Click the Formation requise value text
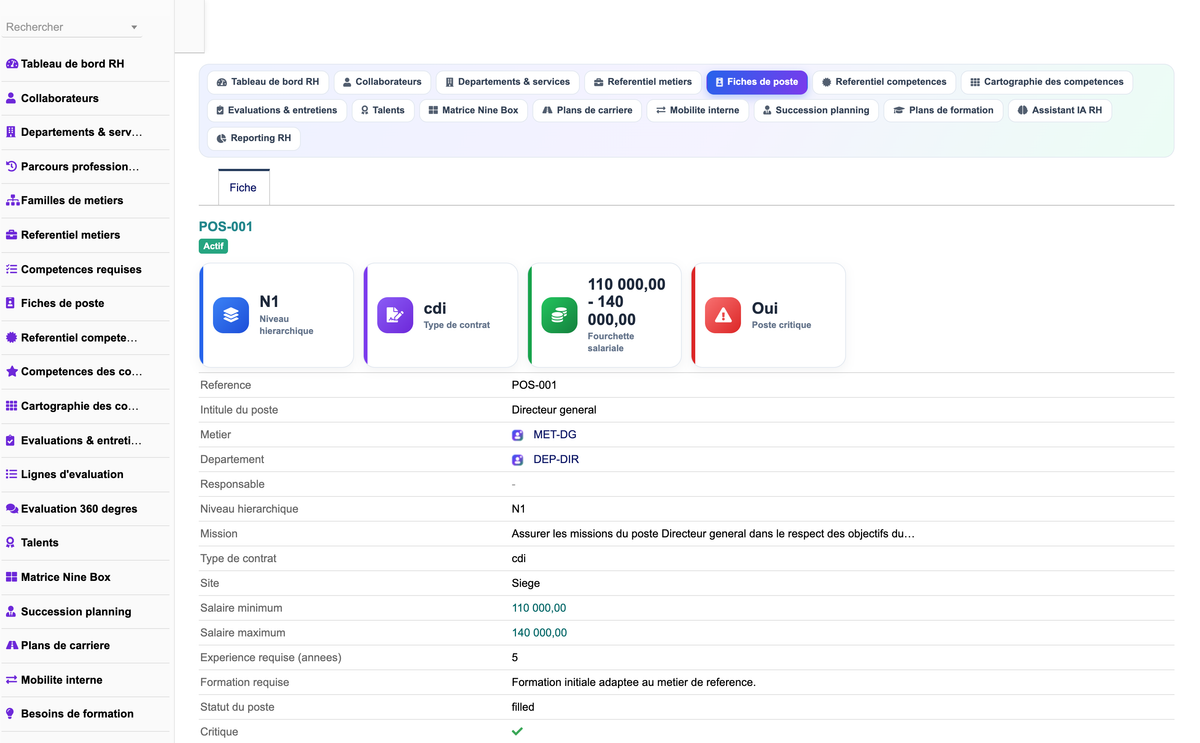Viewport: 1200px width, 743px height. [x=634, y=683]
